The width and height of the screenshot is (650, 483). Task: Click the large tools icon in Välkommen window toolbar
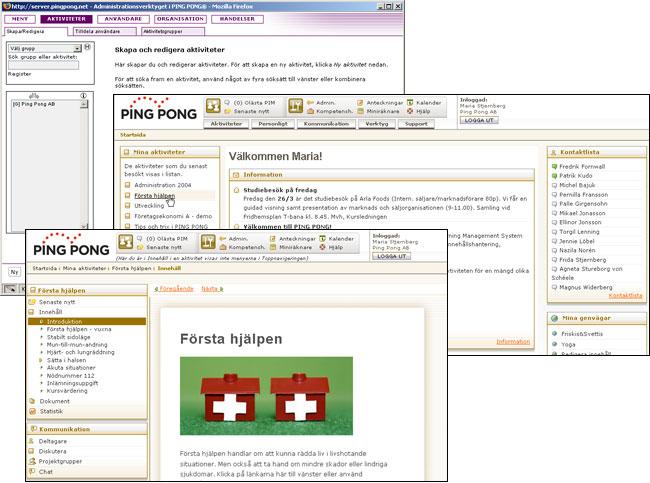click(x=296, y=106)
